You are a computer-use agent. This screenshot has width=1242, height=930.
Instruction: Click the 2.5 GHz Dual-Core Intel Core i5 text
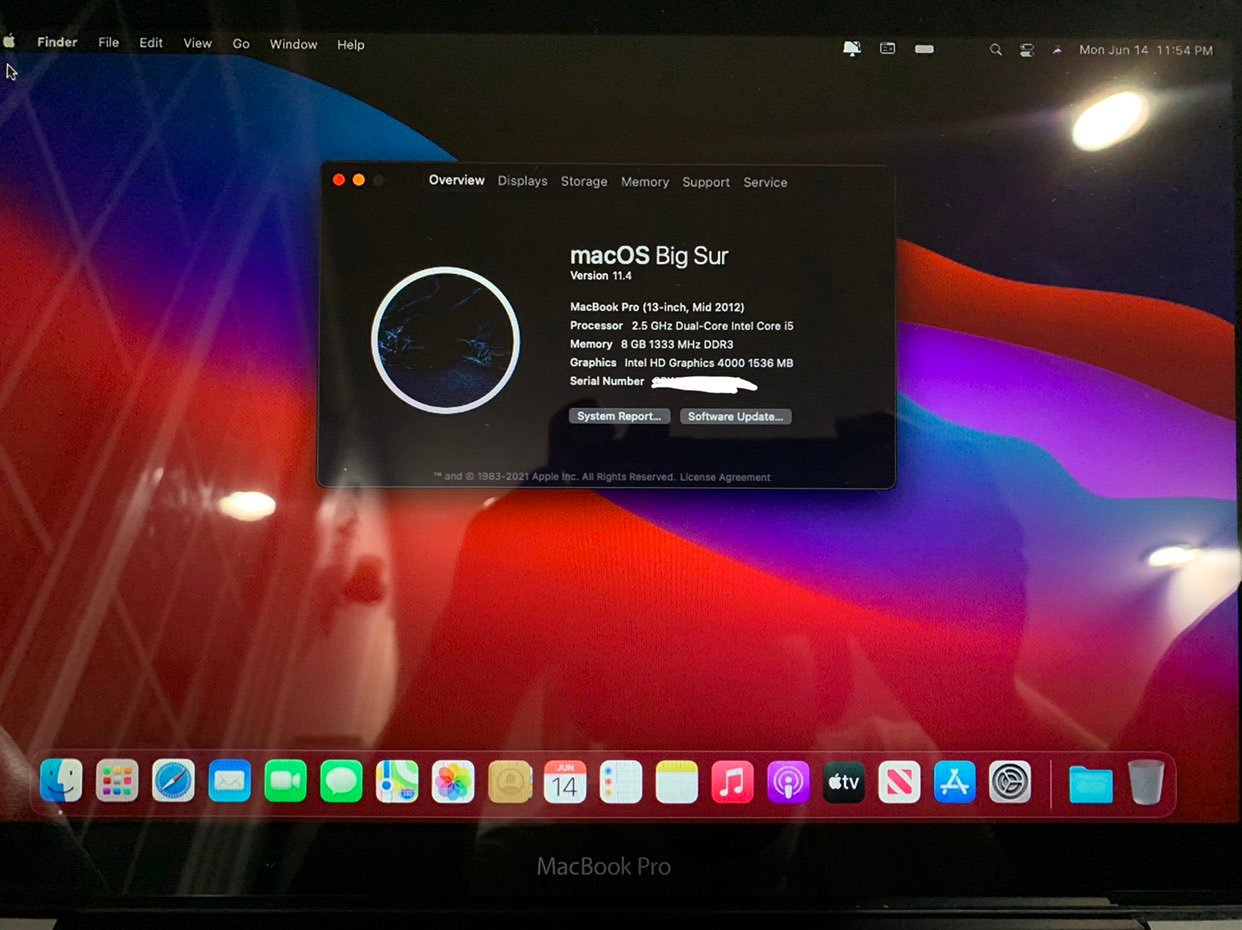pyautogui.click(x=712, y=326)
